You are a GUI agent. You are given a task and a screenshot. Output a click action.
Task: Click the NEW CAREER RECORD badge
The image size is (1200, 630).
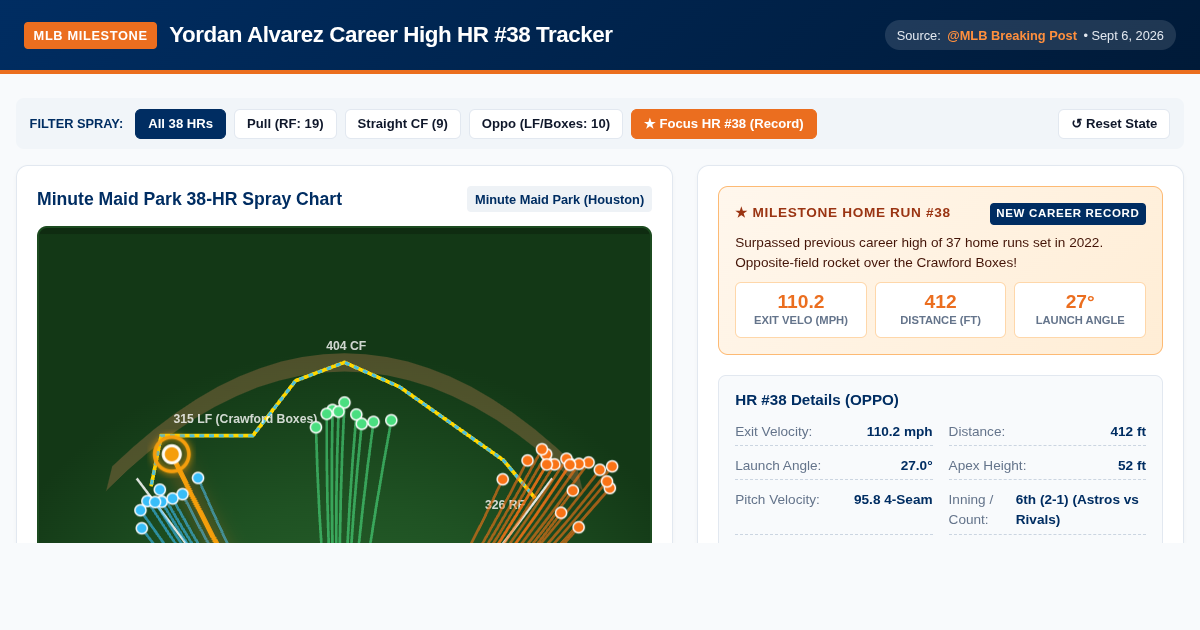coord(1068,213)
